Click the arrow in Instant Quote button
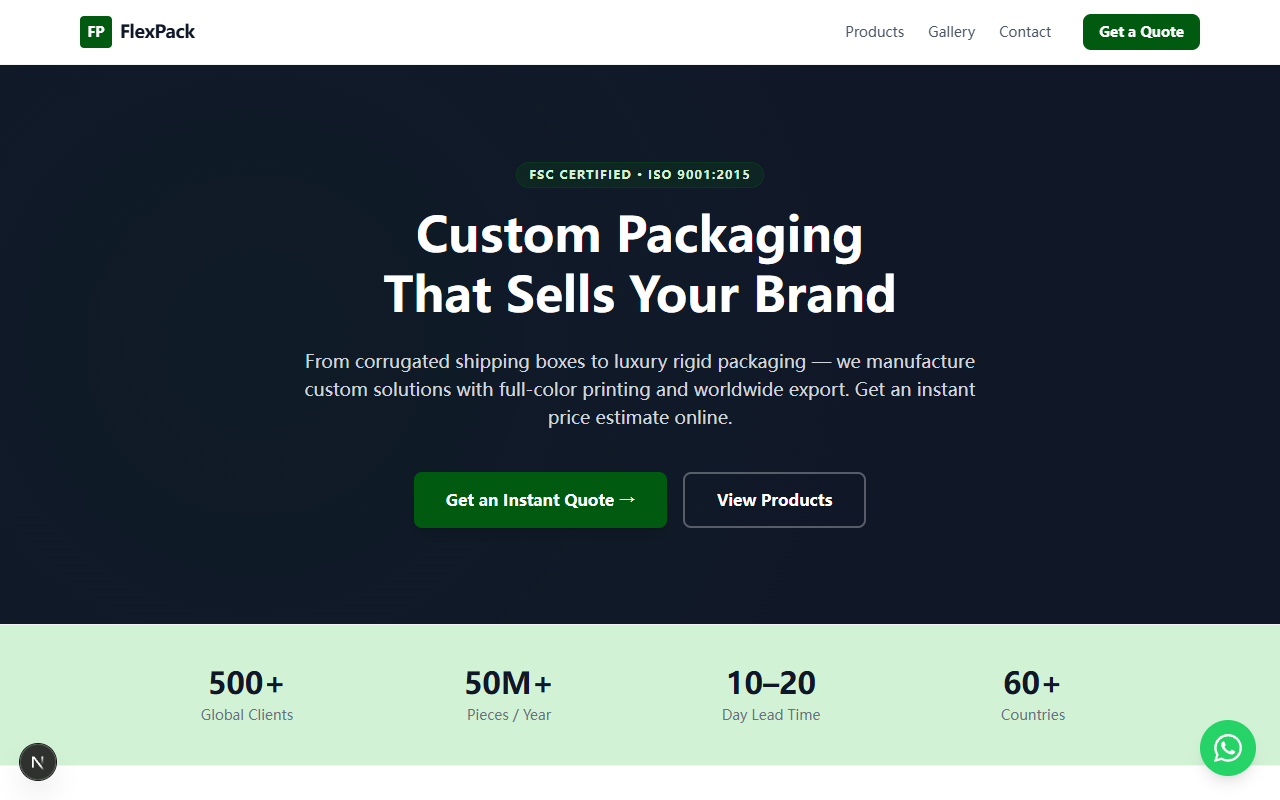 (628, 499)
